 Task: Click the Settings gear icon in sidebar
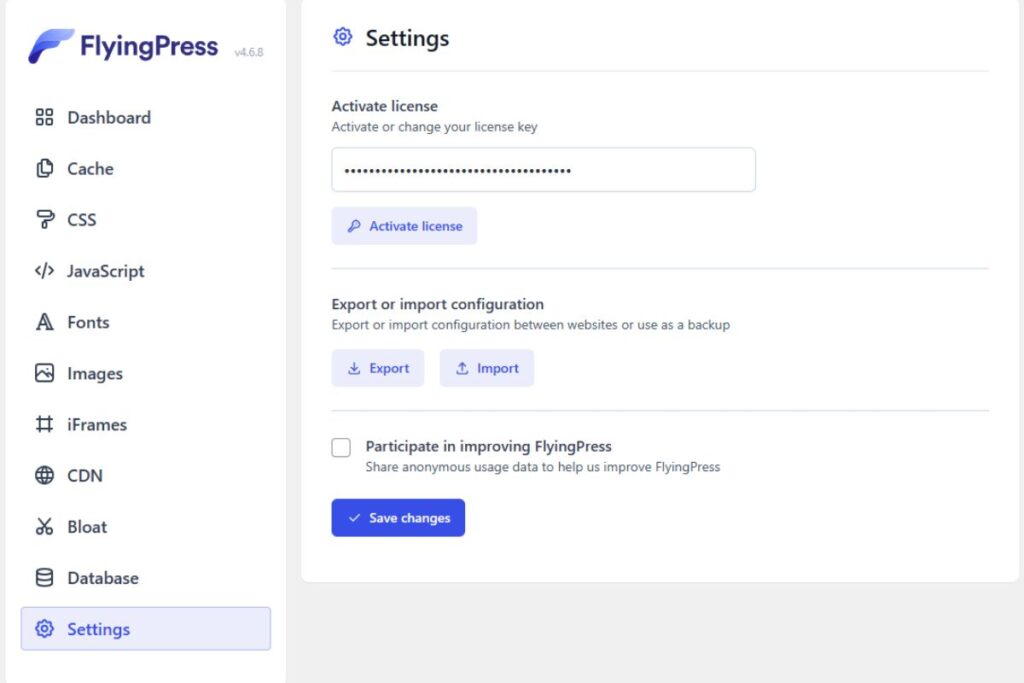(x=44, y=629)
